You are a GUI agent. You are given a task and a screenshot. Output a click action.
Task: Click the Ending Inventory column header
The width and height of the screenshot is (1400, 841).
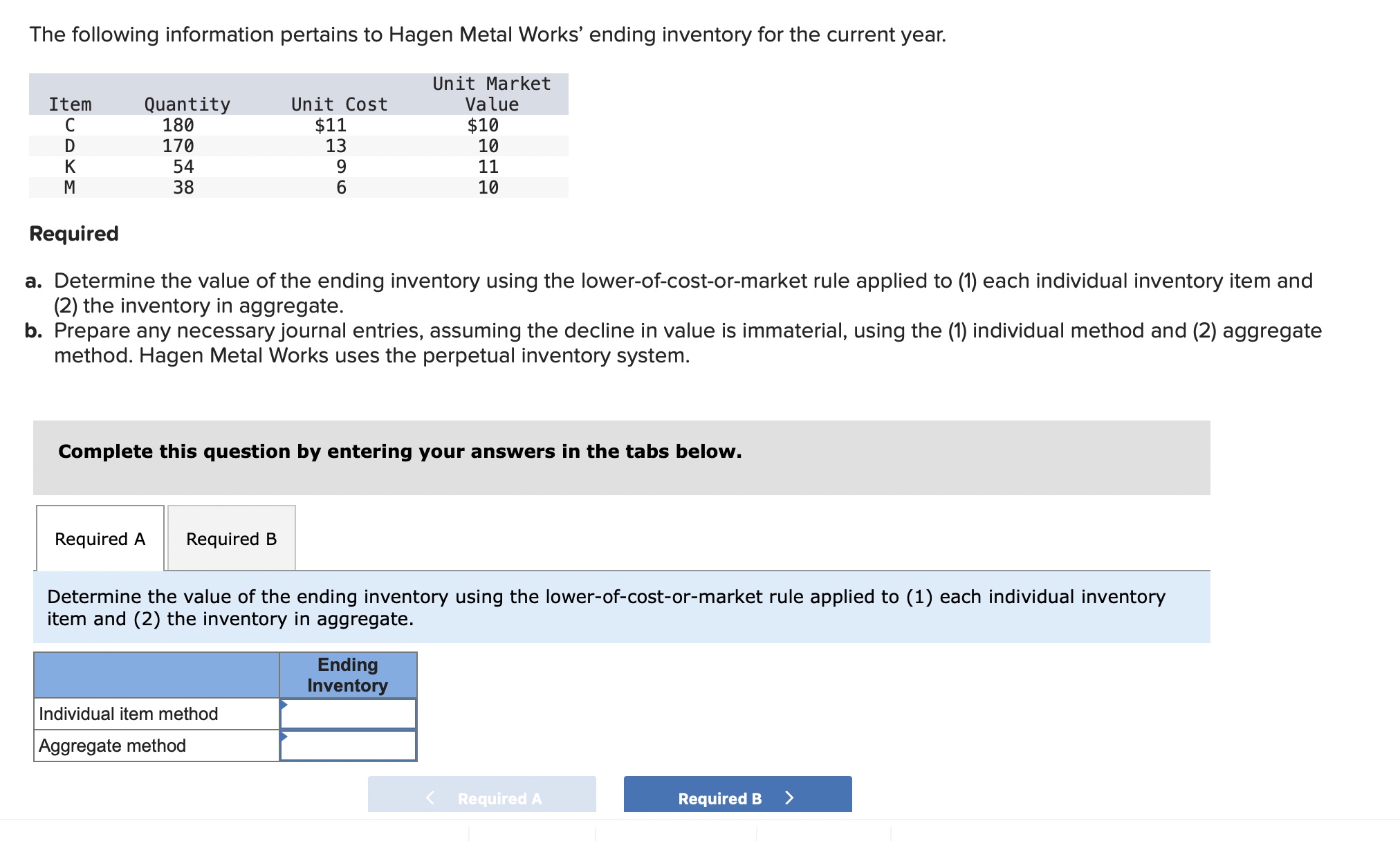(x=348, y=675)
